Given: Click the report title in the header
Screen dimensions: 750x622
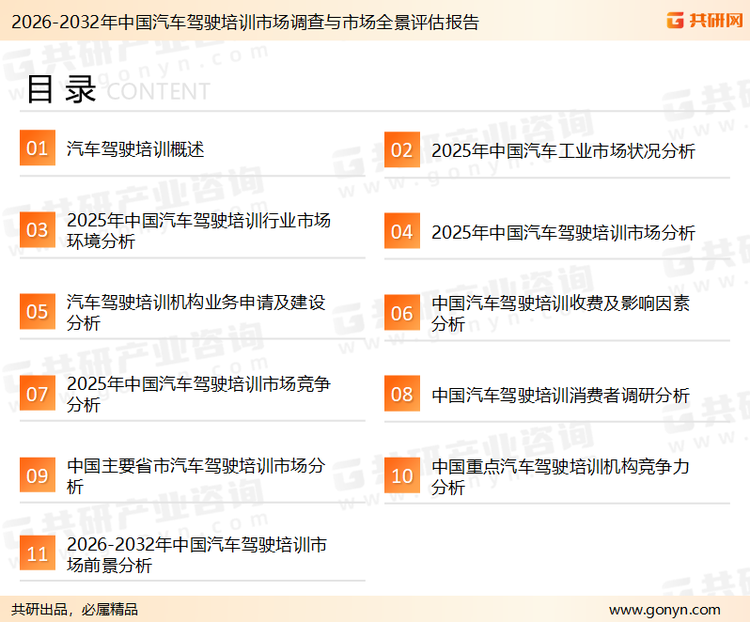Looking at the screenshot, I should [245, 22].
